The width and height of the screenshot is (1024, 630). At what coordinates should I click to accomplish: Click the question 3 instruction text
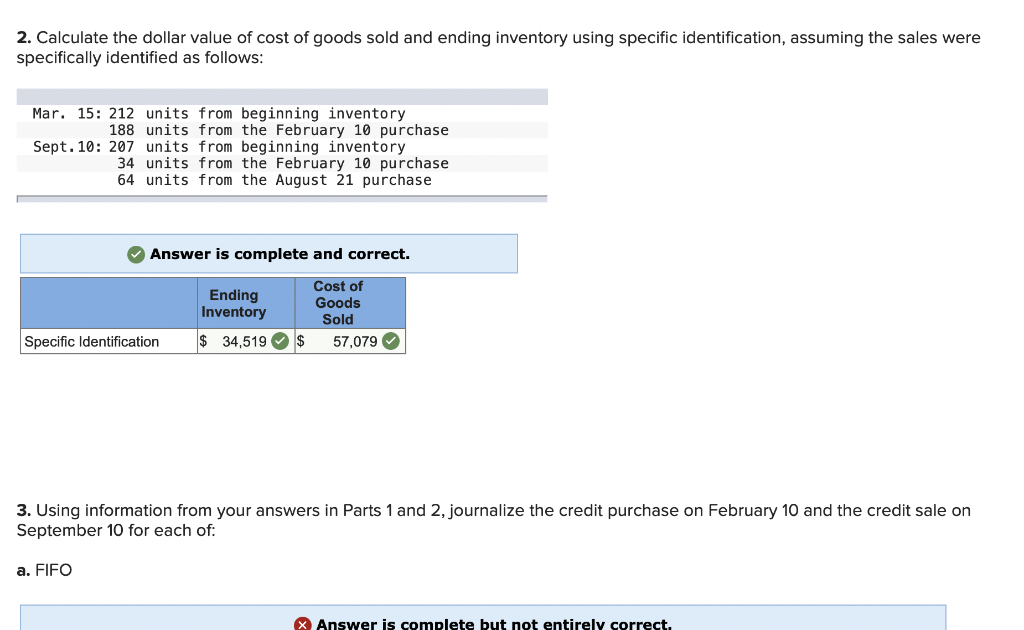tap(494, 520)
